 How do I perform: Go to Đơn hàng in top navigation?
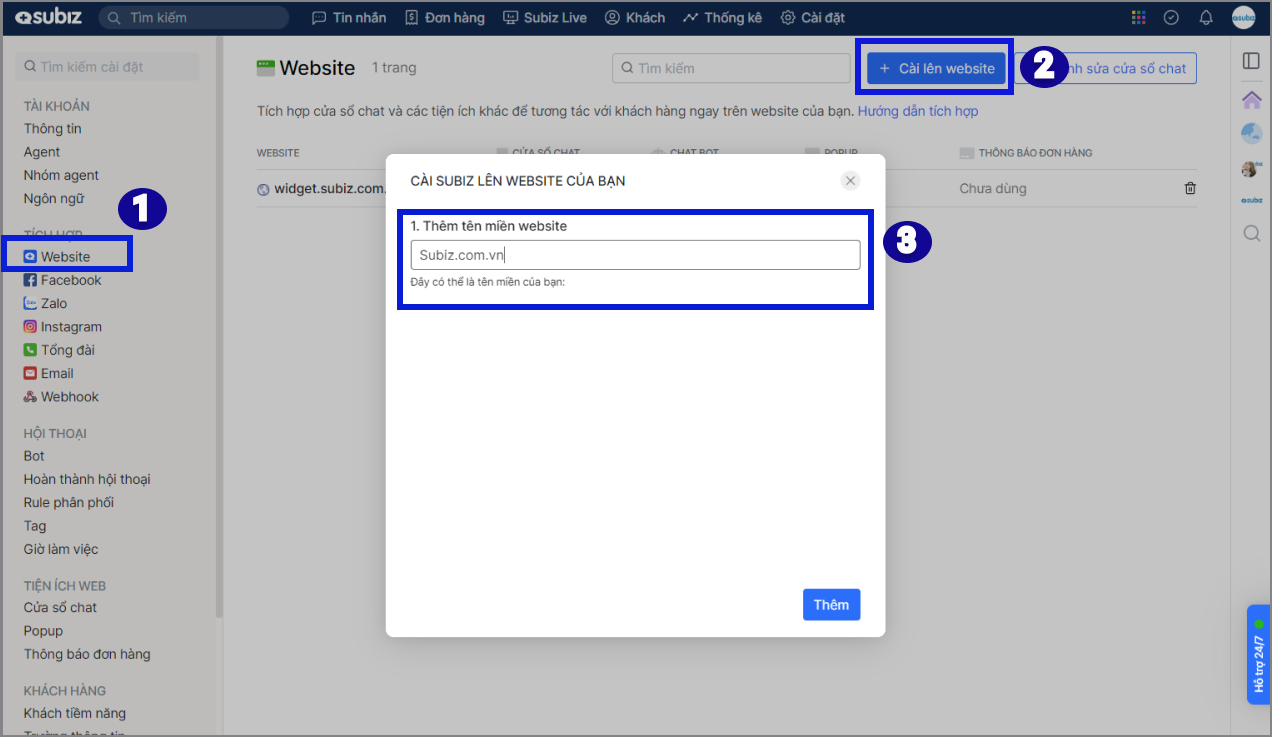tap(445, 18)
